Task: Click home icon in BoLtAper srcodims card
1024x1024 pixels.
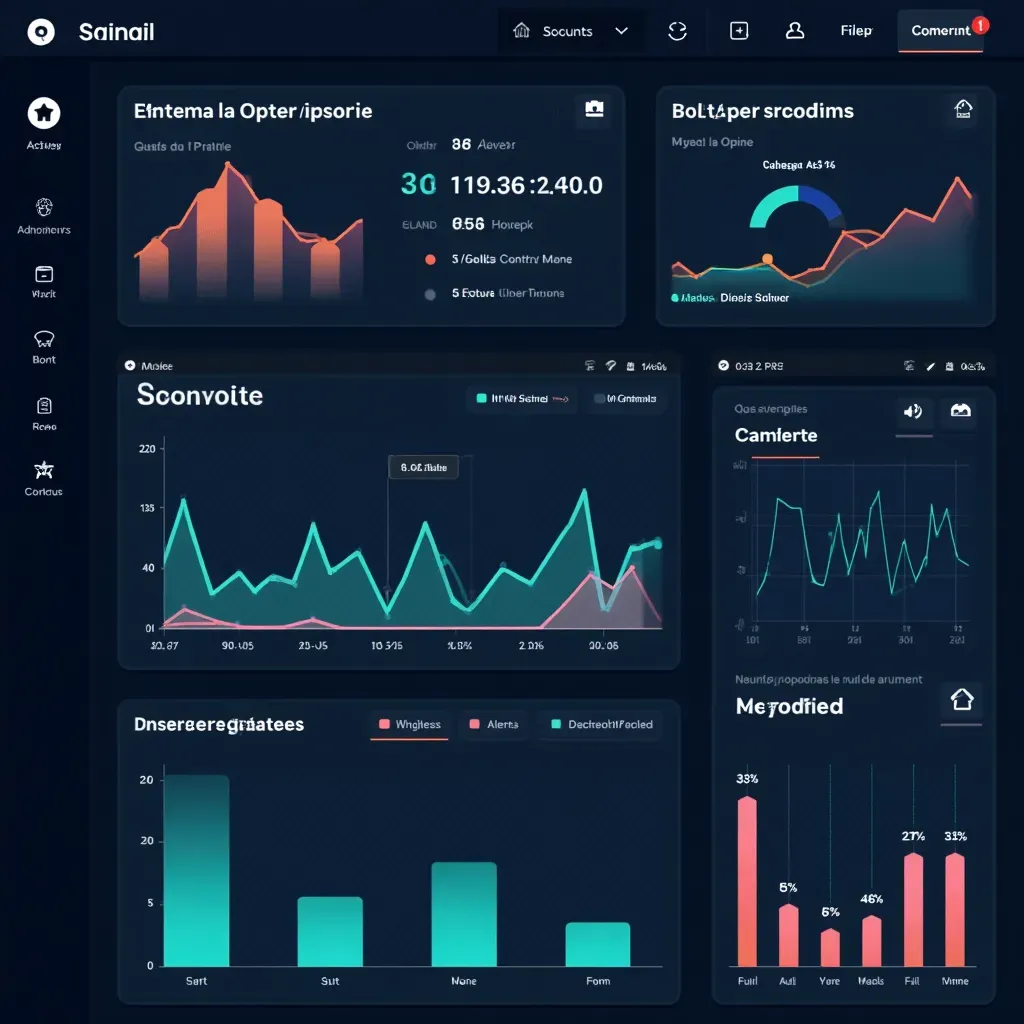Action: (963, 108)
